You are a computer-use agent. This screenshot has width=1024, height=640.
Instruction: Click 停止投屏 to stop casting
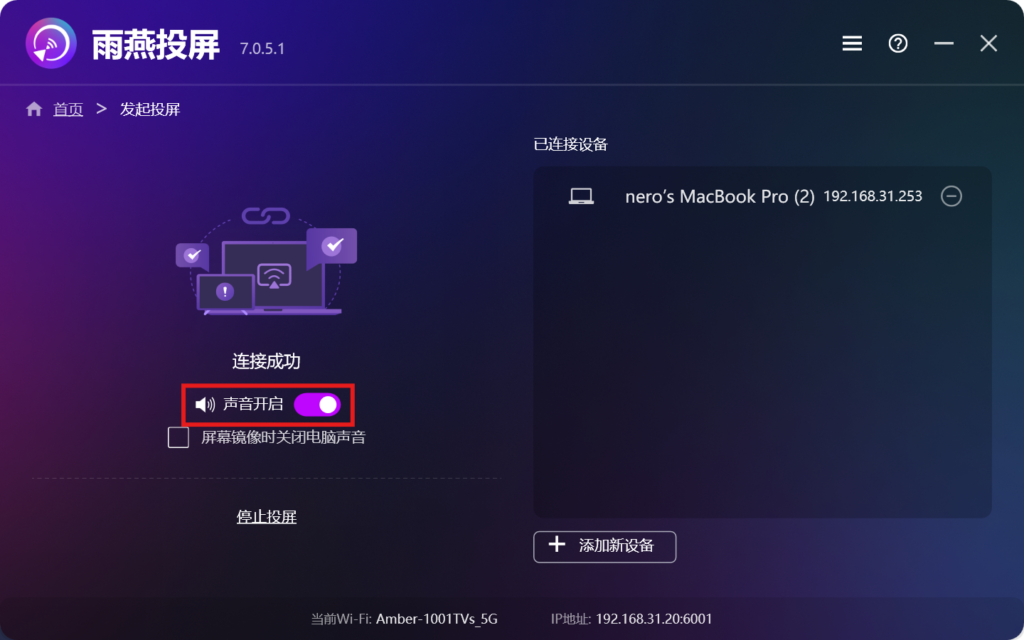[266, 517]
